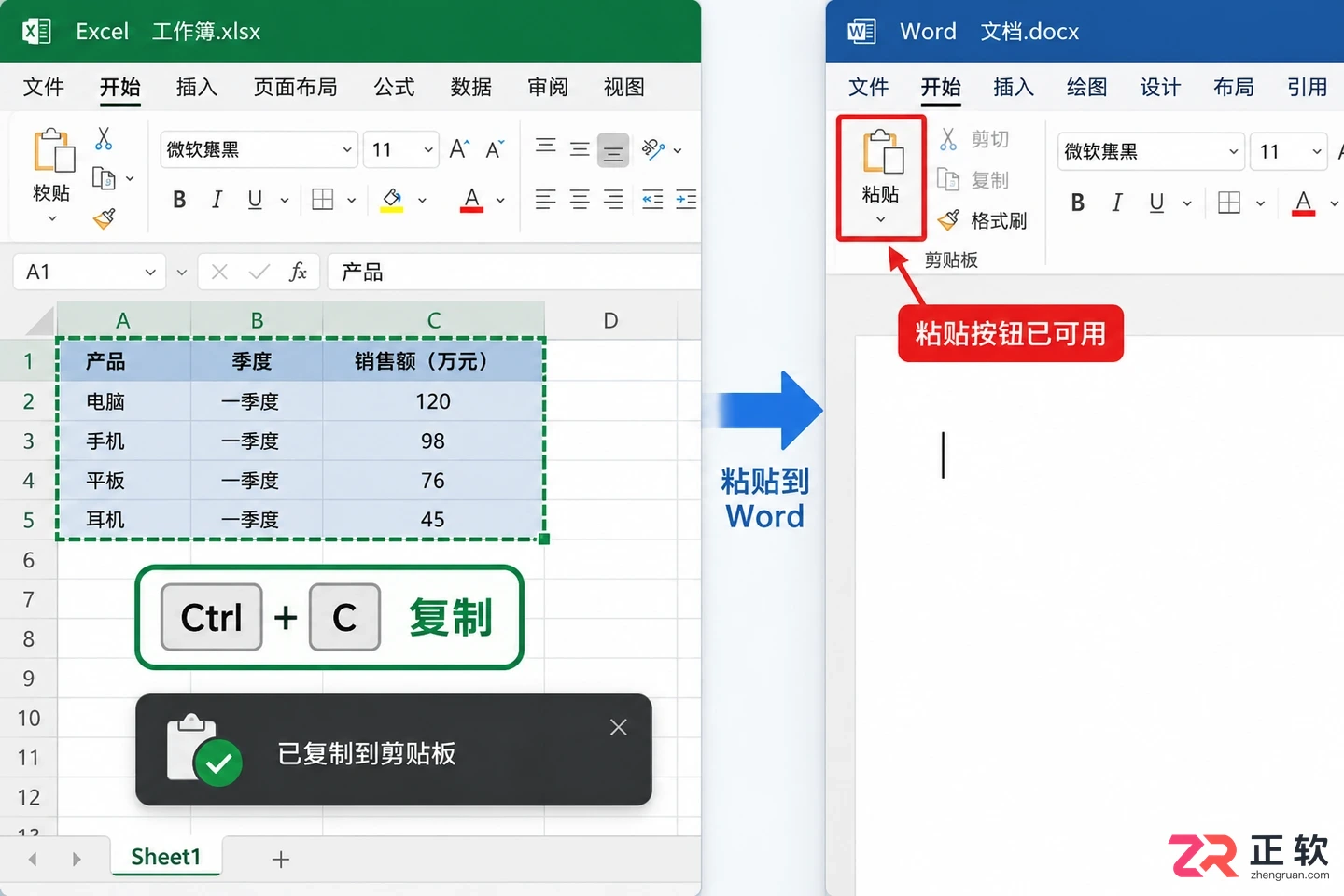Image resolution: width=1344 pixels, height=896 pixels.
Task: Toggle Italic in the Excel ribbon
Action: coord(217,200)
